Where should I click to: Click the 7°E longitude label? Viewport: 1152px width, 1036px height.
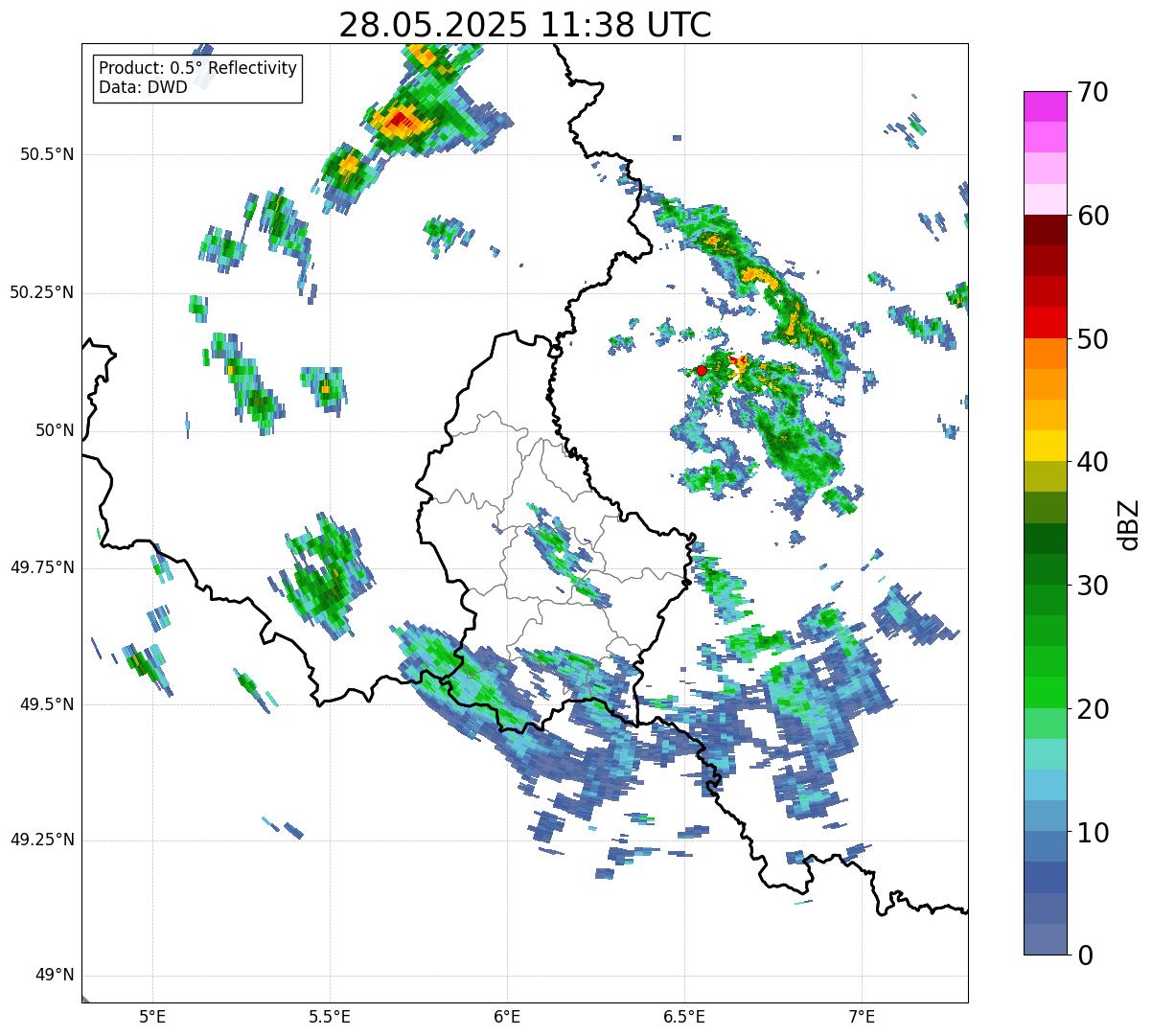(862, 1017)
